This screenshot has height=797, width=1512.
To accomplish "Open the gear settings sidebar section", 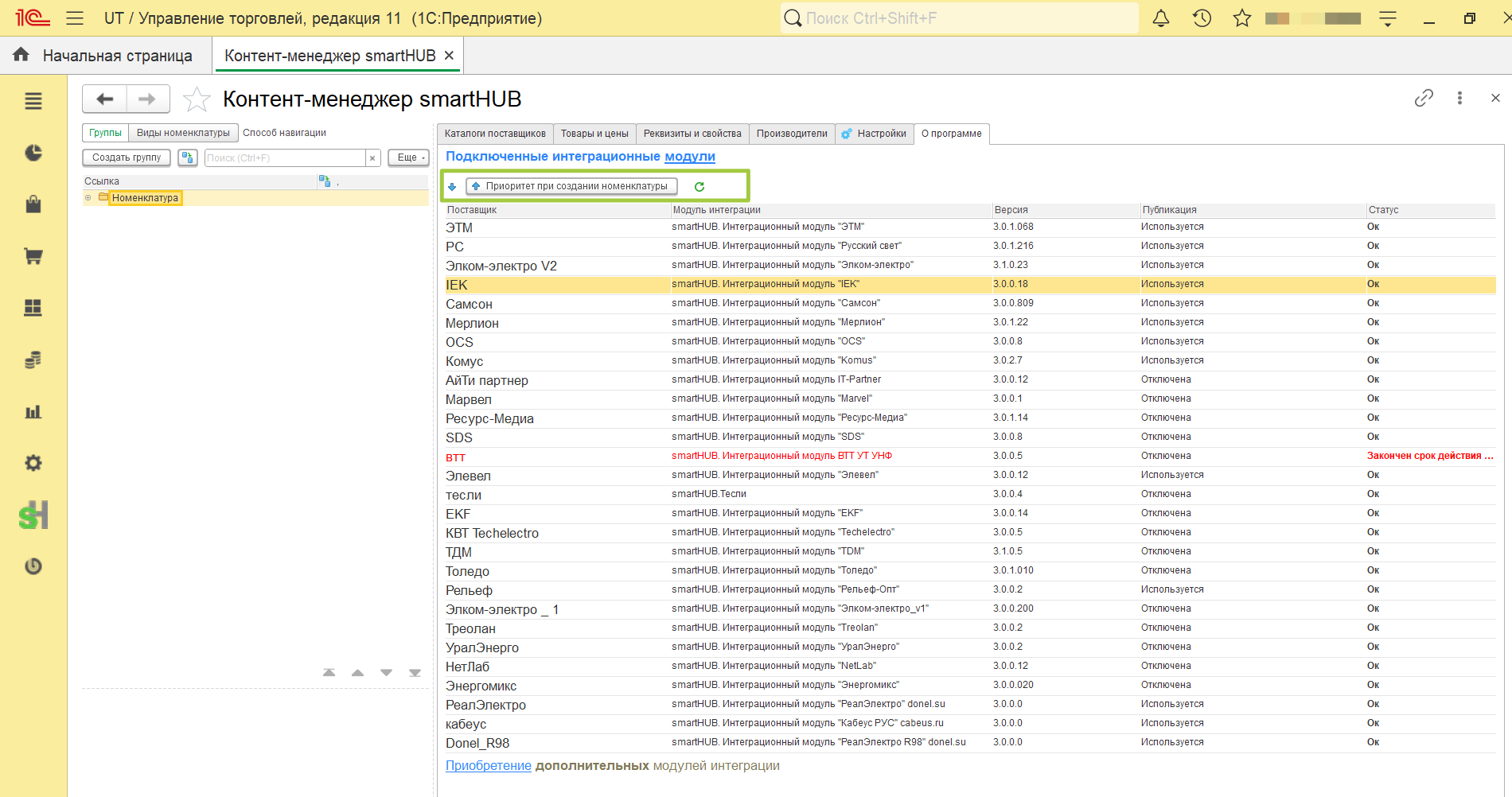I will [x=33, y=463].
